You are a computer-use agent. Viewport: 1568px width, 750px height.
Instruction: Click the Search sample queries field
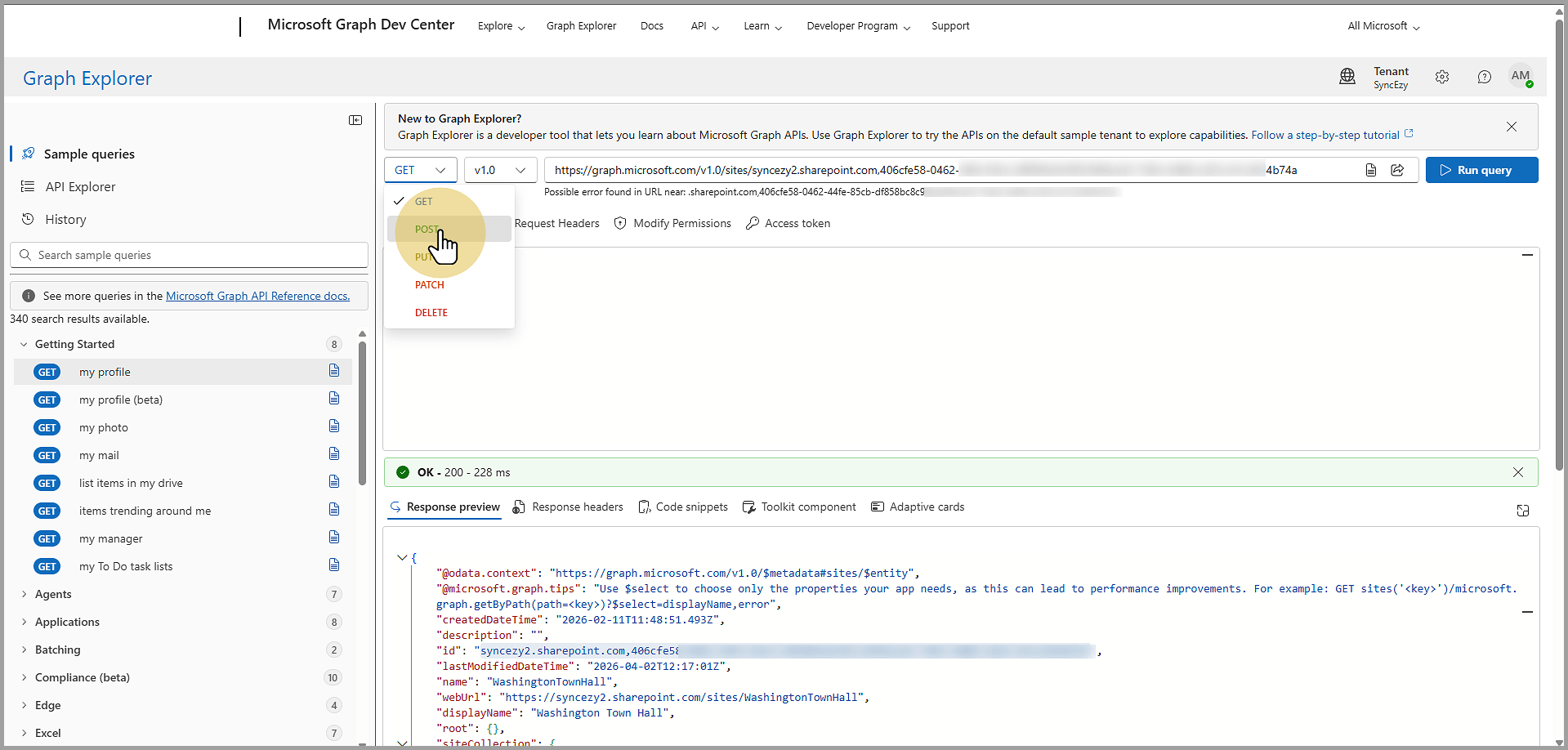click(190, 255)
